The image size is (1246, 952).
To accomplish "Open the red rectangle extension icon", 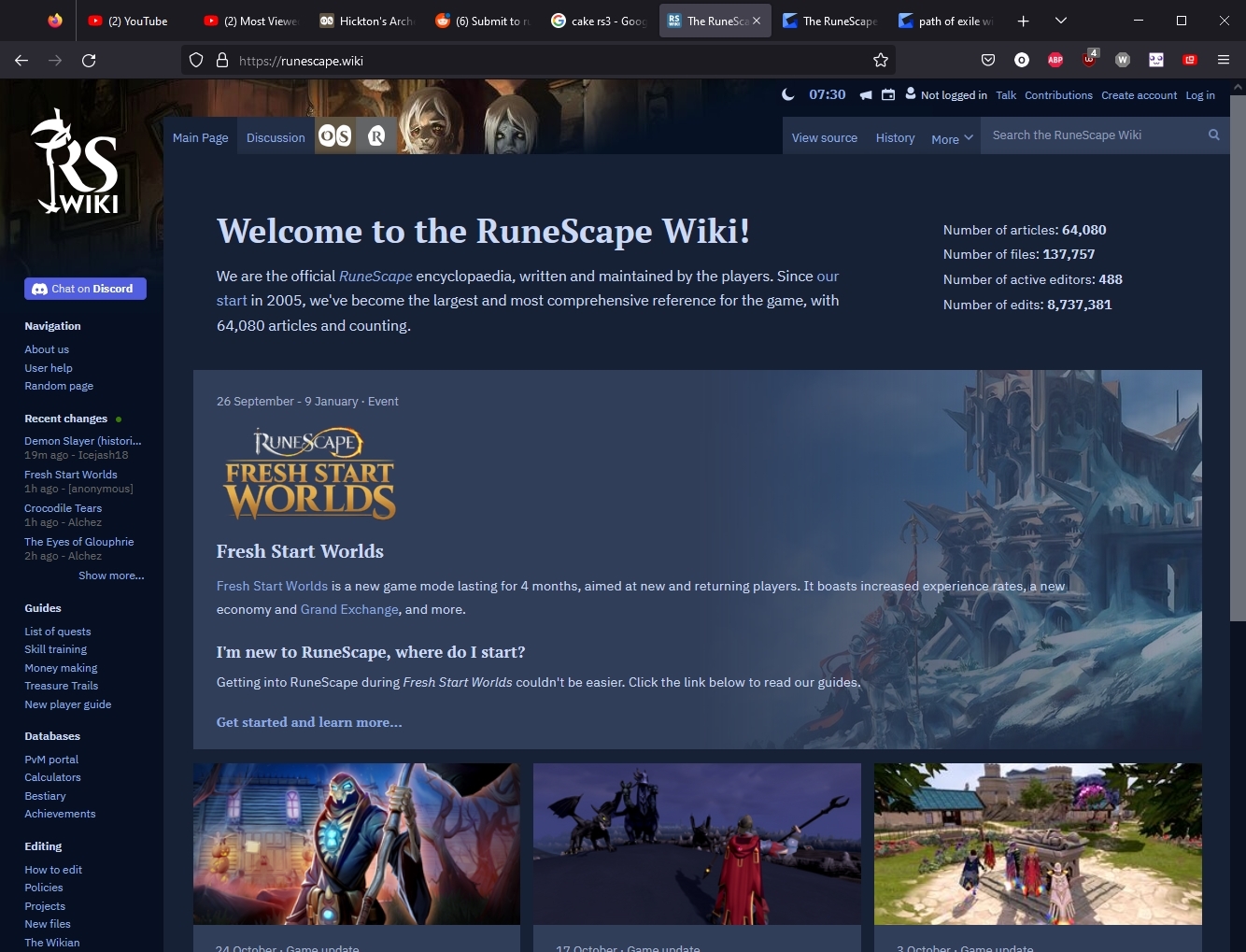I will coord(1190,60).
